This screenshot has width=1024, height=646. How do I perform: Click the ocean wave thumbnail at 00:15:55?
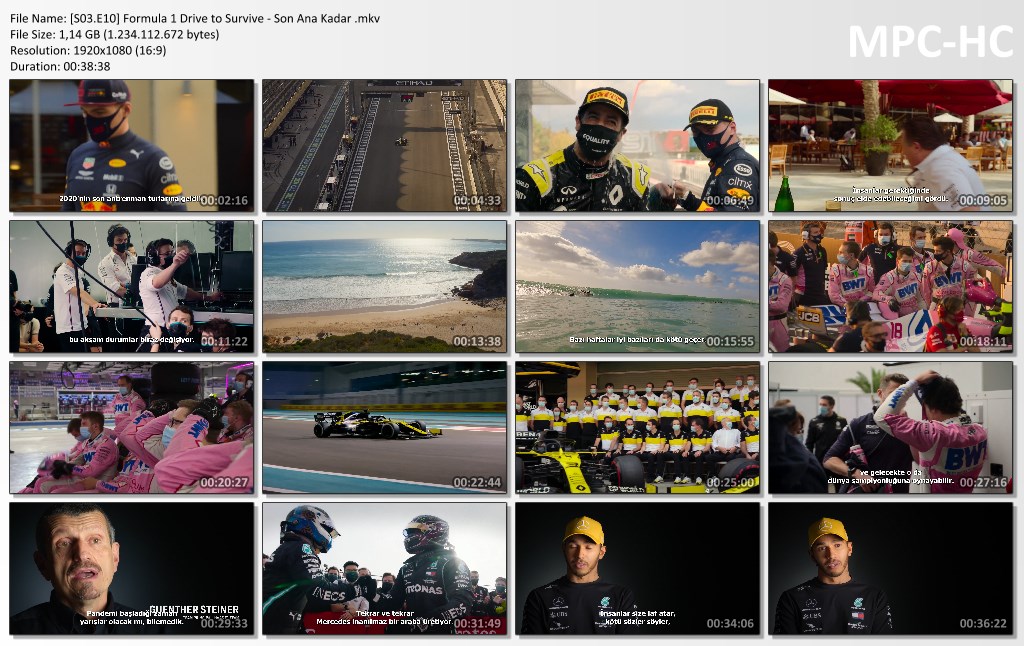click(637, 287)
